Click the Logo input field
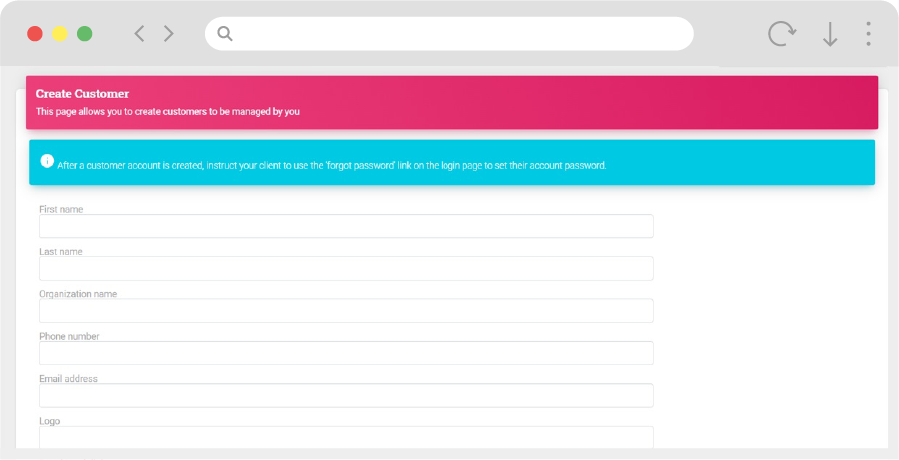The image size is (899, 460). [x=346, y=437]
